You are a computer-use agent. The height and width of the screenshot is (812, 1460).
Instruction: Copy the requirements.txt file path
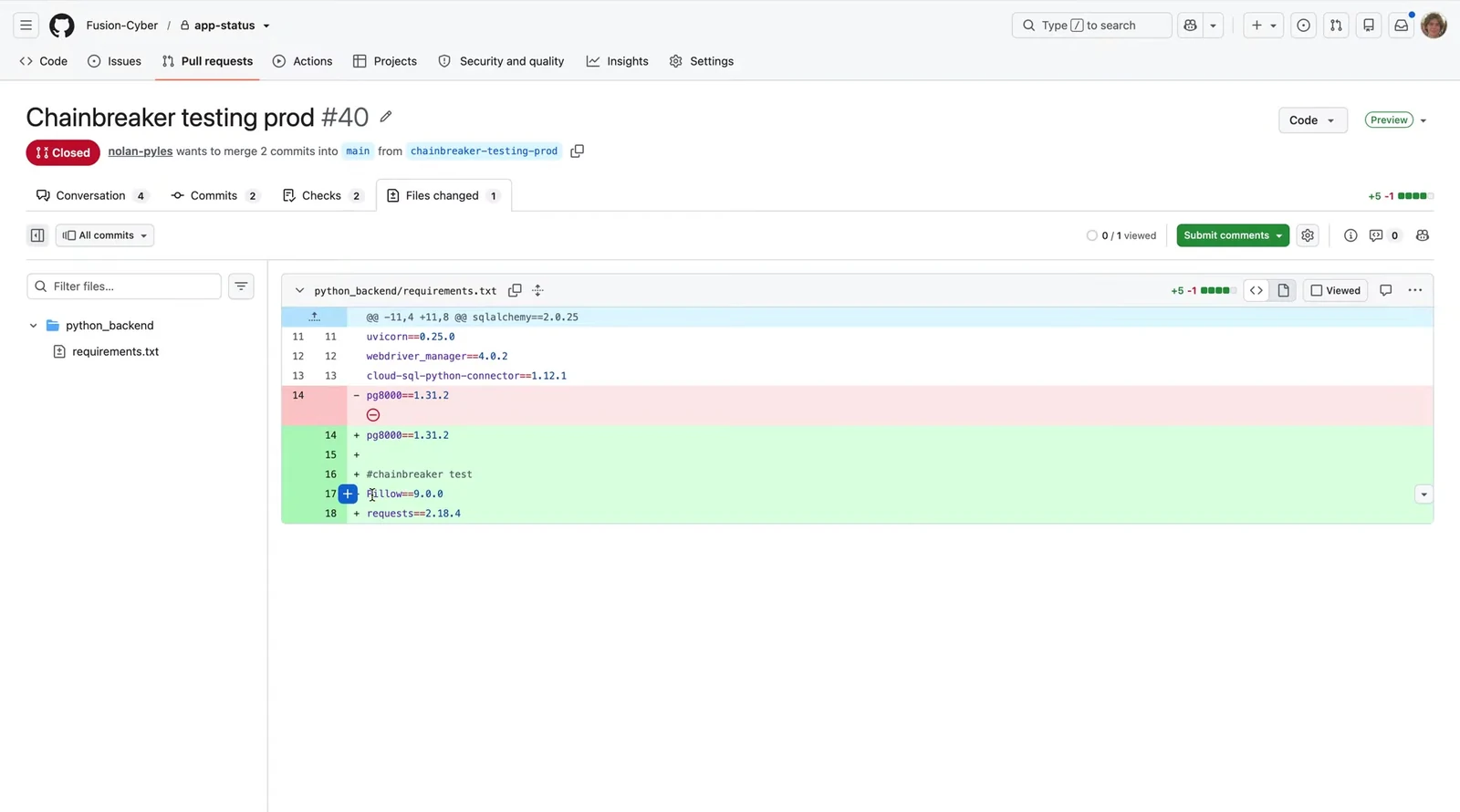point(515,290)
